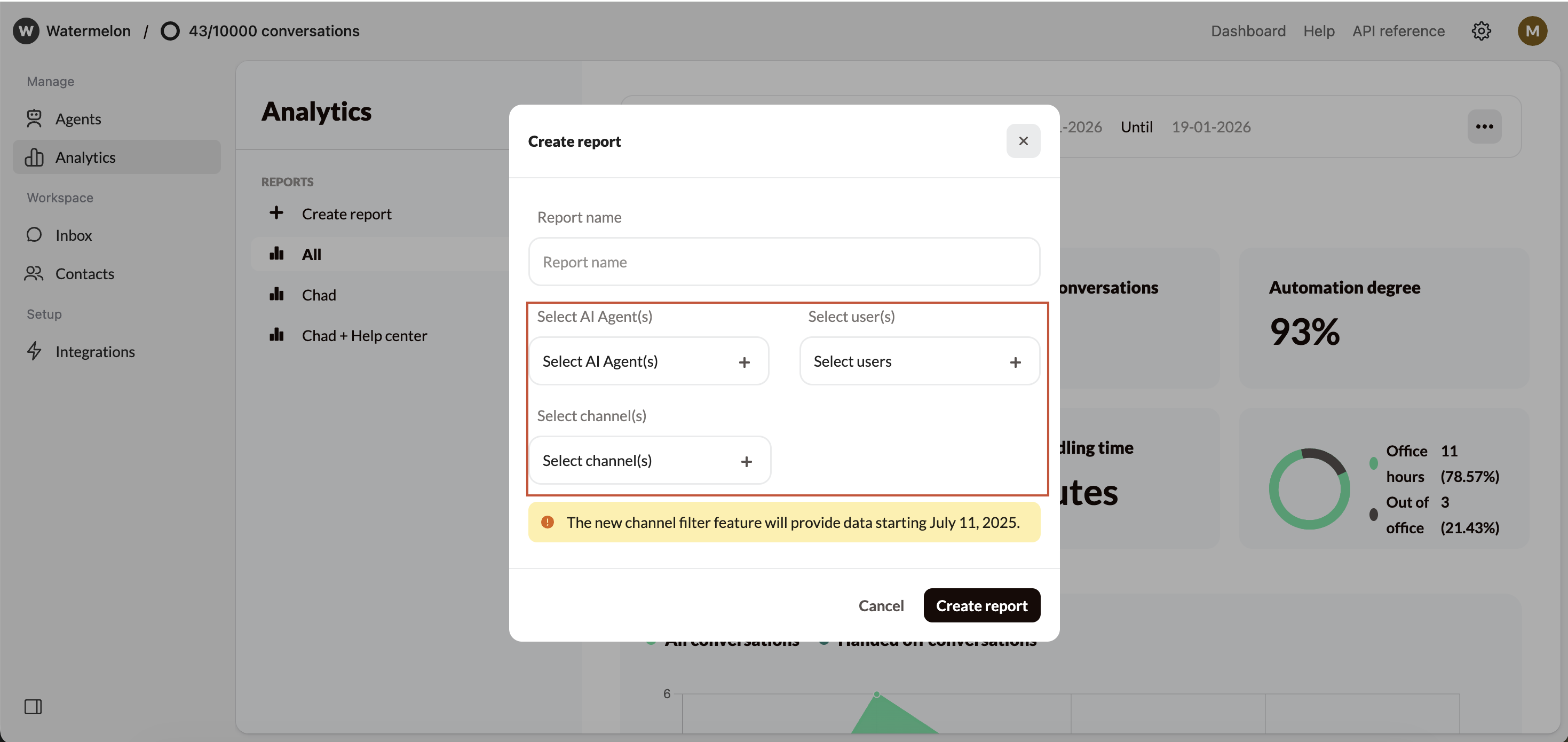The width and height of the screenshot is (1568, 742).
Task: Click the Create report button
Action: tap(981, 605)
